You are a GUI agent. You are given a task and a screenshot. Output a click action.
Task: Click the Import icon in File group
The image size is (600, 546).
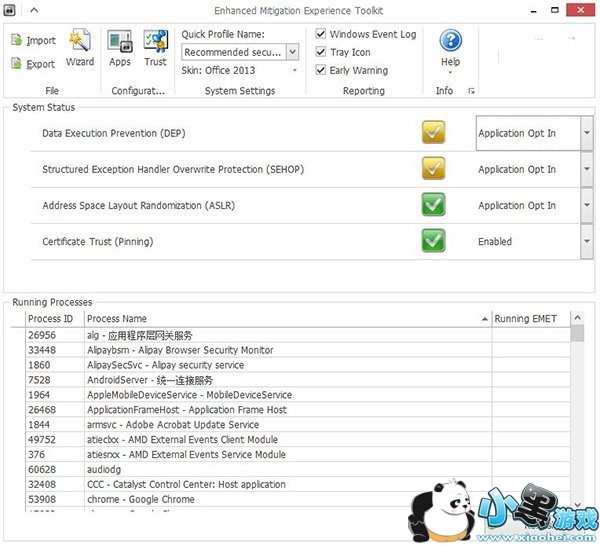tap(17, 40)
